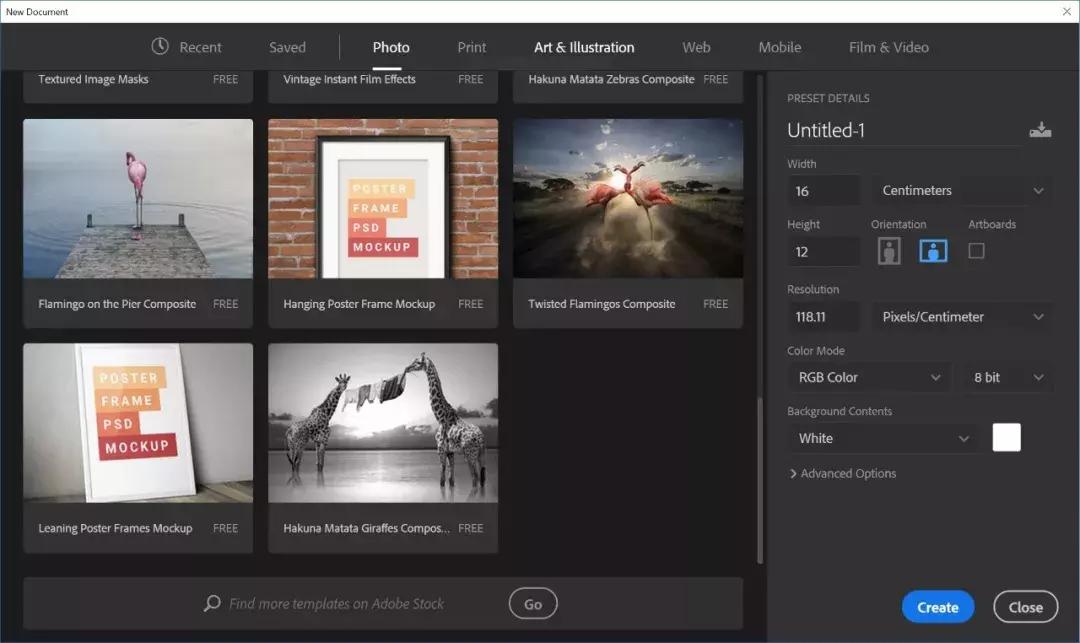Select portrait orientation icon
Viewport: 1080px width, 643px height.
click(x=889, y=251)
